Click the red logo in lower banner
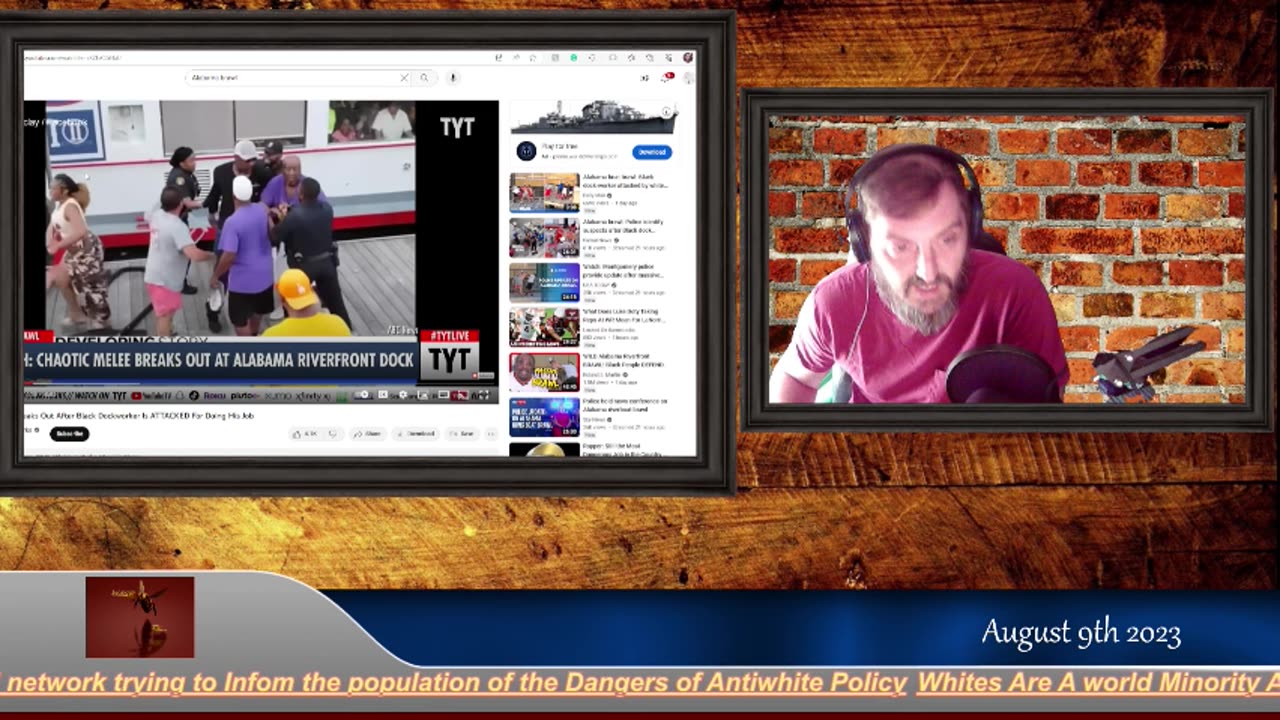1280x720 pixels. [140, 617]
